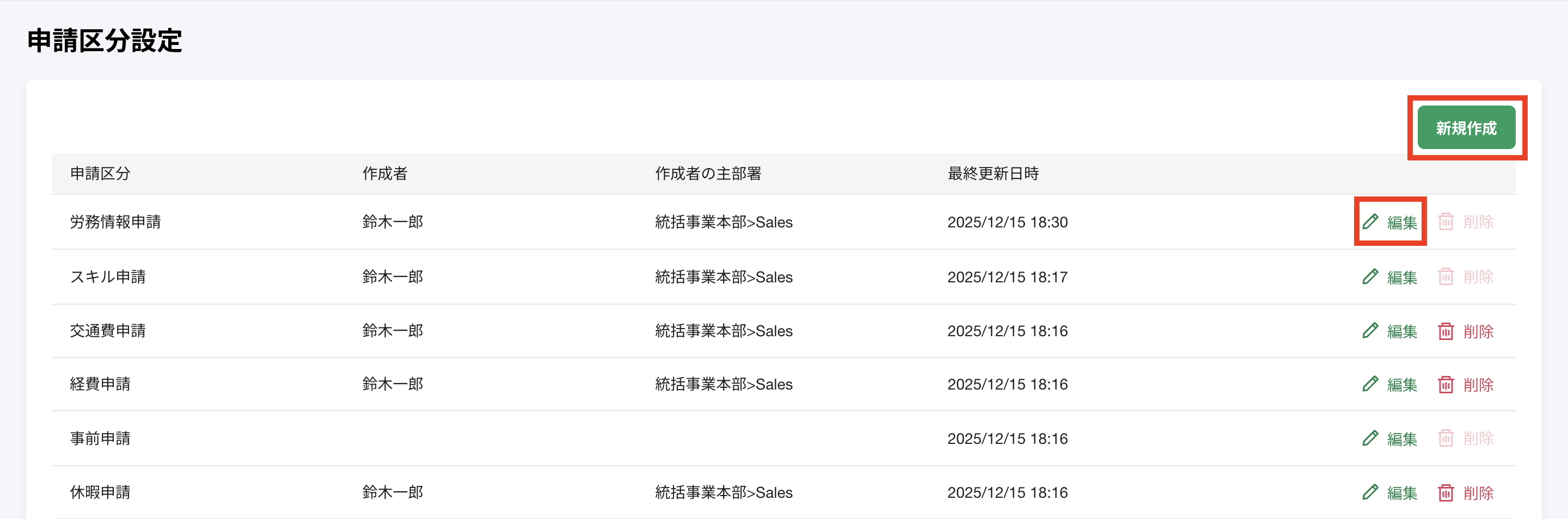
Task: Click pencil edit icon for 経費申請
Action: (x=1370, y=385)
